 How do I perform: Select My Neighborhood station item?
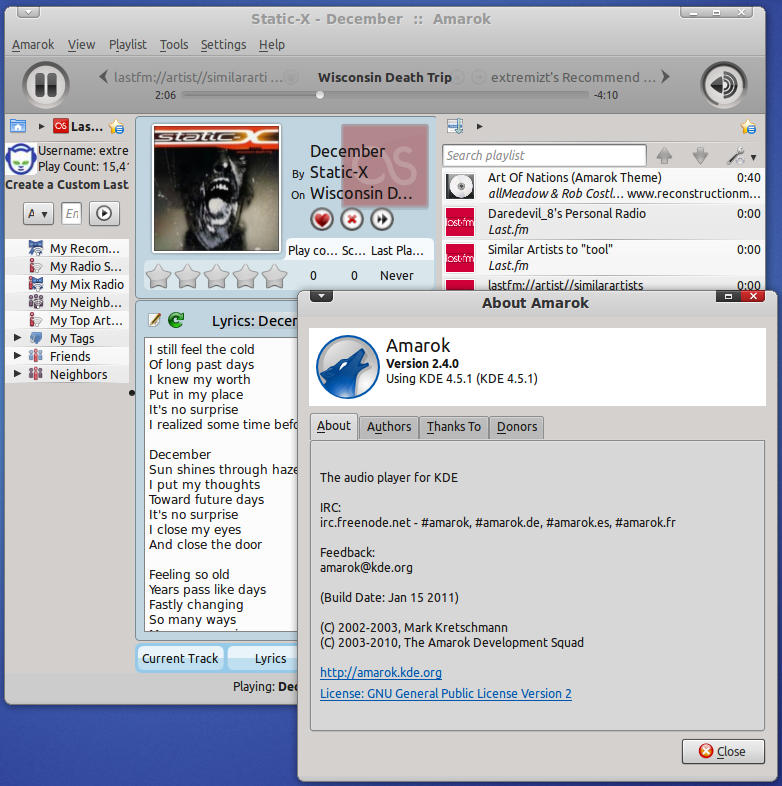67,303
